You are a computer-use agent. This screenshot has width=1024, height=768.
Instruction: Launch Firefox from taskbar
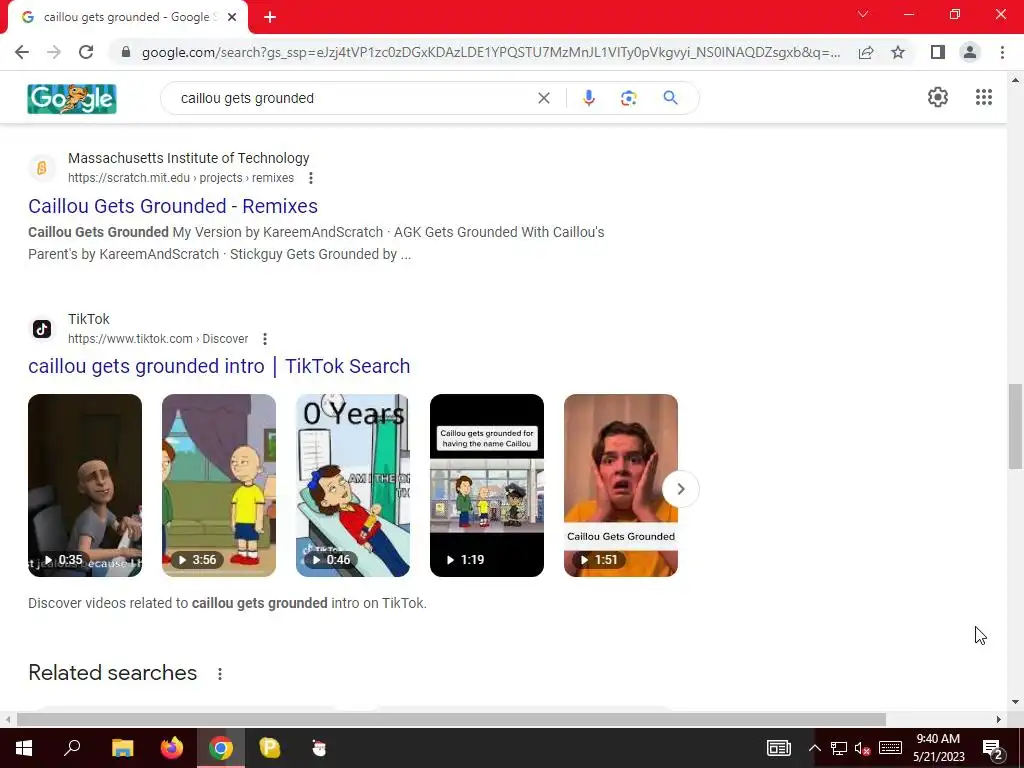172,748
